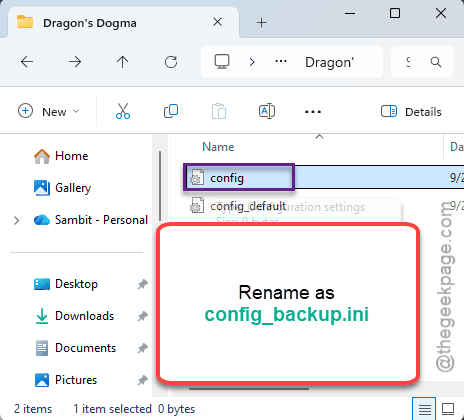This screenshot has width=464, height=420.
Task: Copy the selected file
Action: pos(171,111)
